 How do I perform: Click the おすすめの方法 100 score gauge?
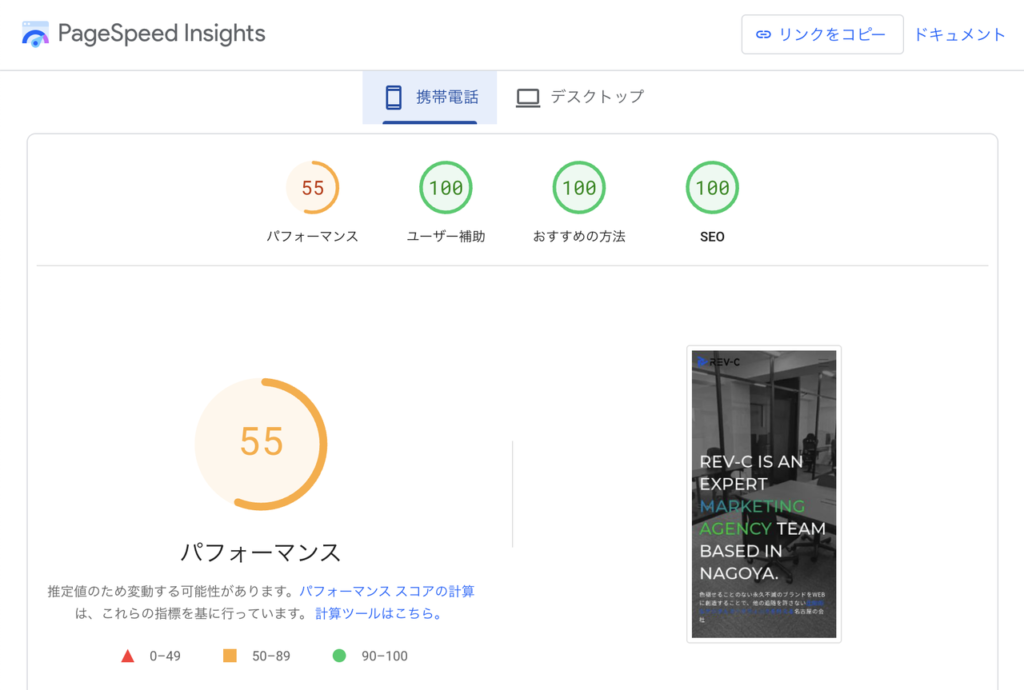579,187
